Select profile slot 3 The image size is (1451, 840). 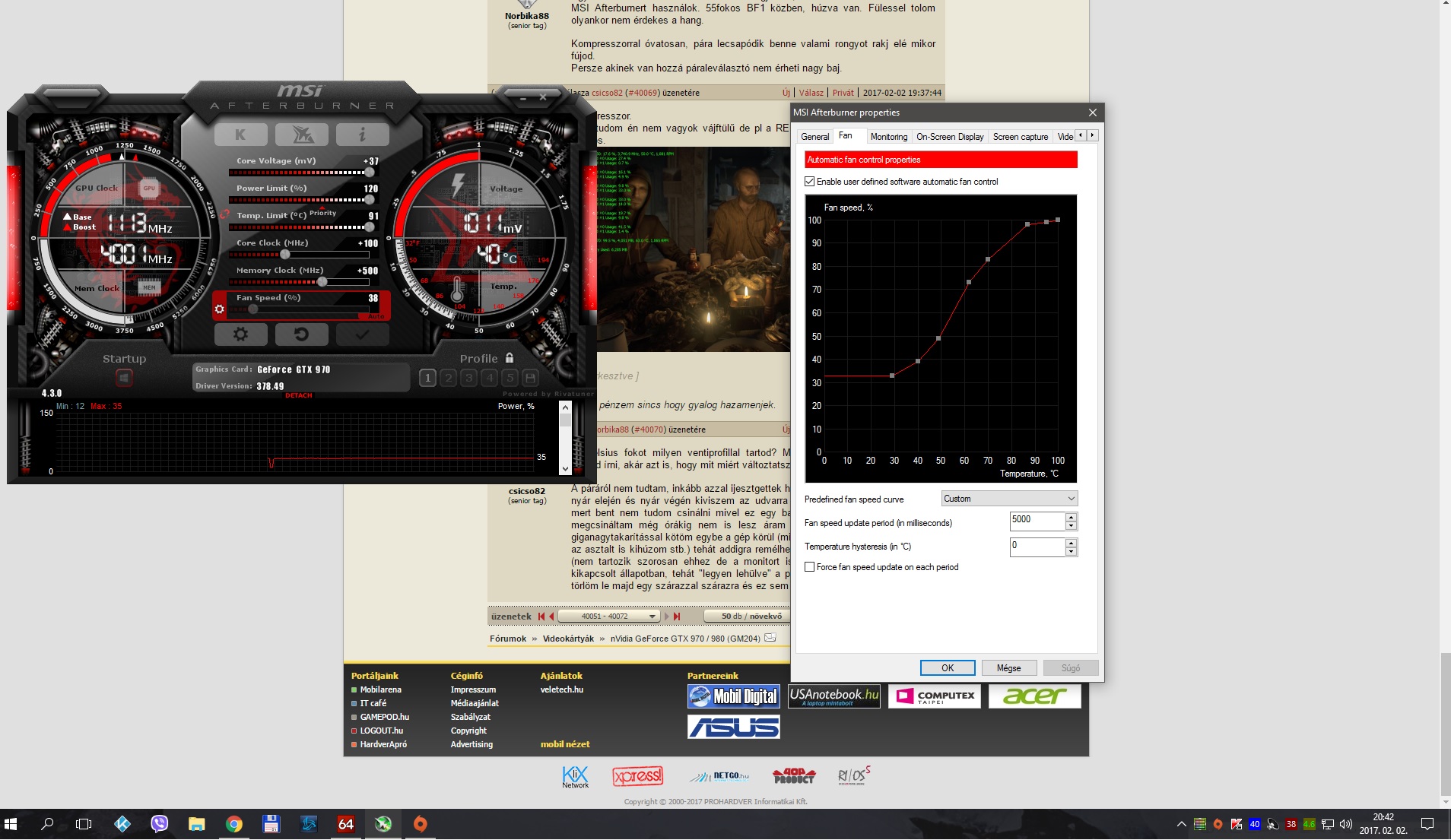click(x=468, y=378)
